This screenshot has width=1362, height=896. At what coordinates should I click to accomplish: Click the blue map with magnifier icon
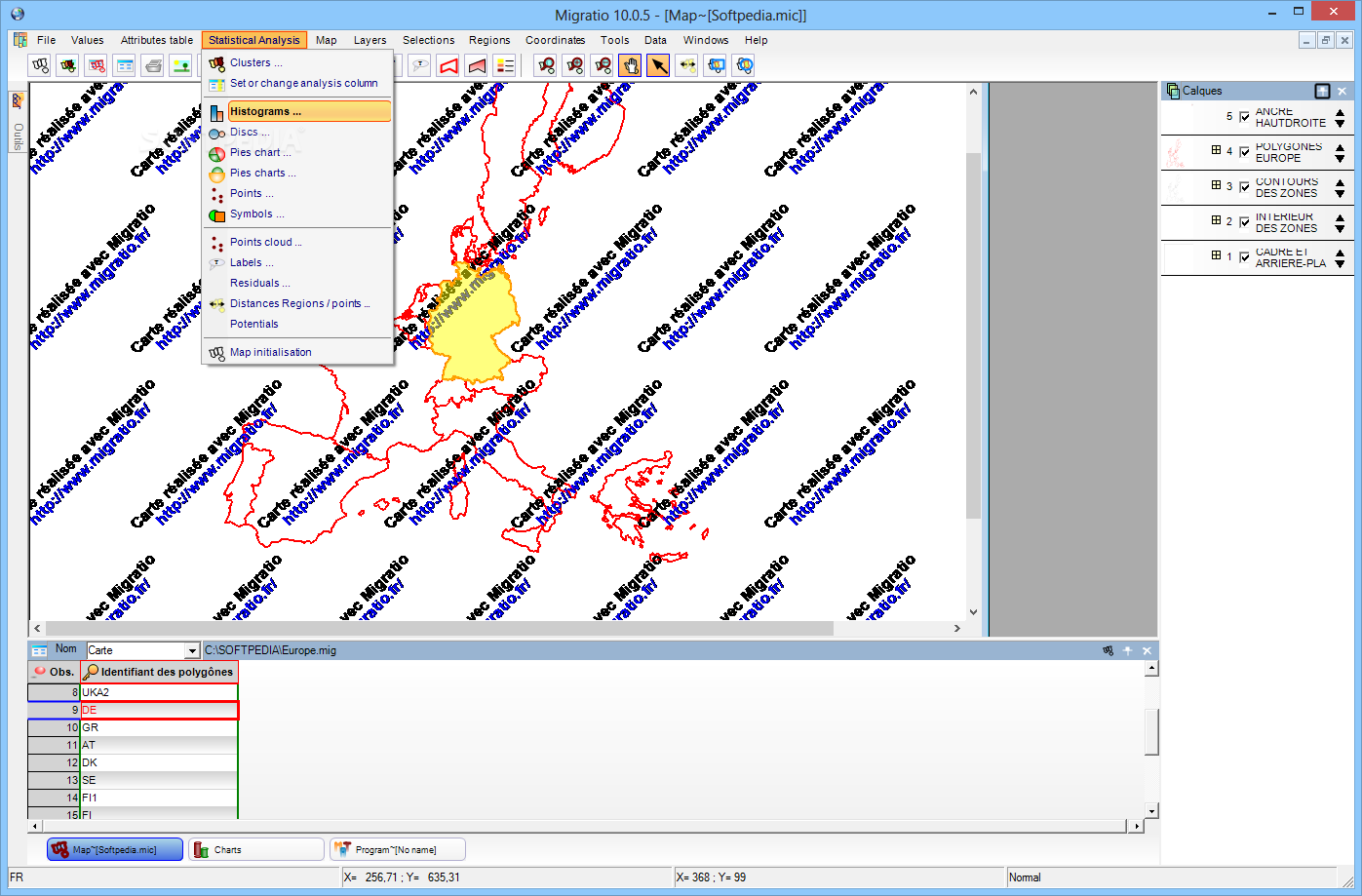point(716,65)
